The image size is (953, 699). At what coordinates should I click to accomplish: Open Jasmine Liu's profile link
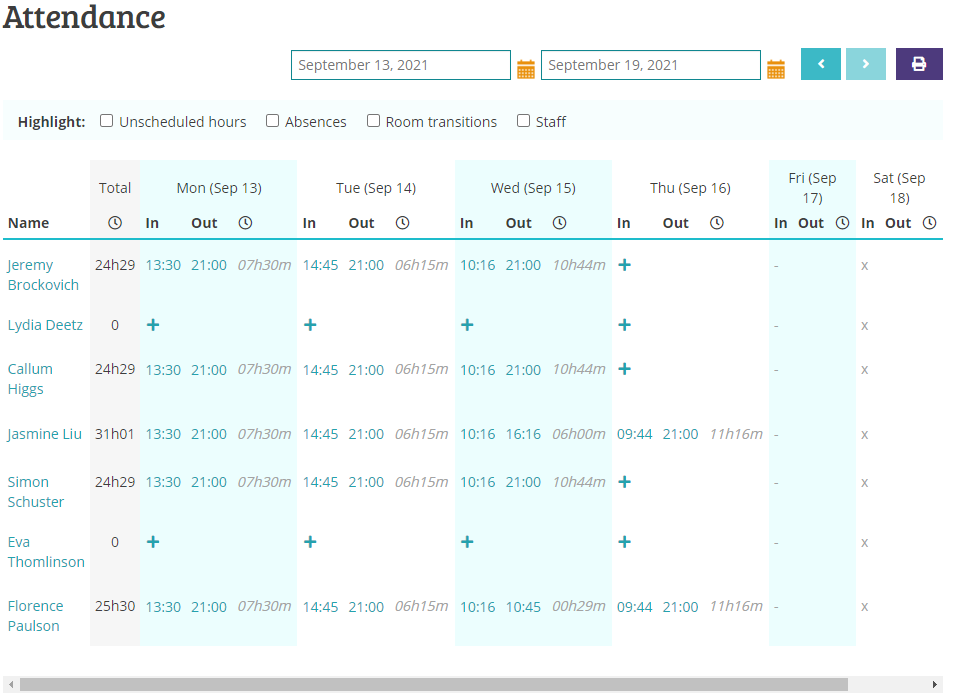[45, 434]
